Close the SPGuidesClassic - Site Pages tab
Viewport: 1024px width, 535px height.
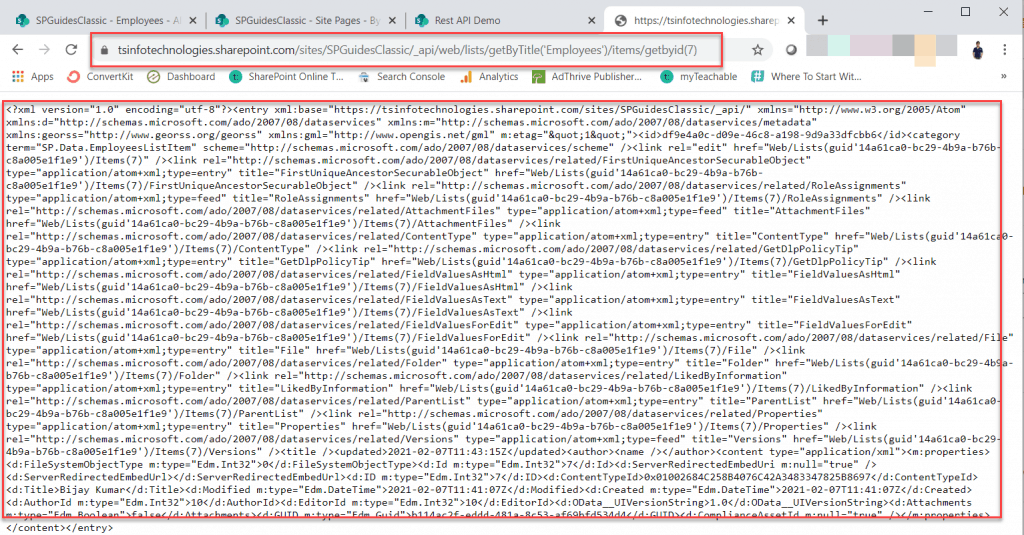point(392,20)
